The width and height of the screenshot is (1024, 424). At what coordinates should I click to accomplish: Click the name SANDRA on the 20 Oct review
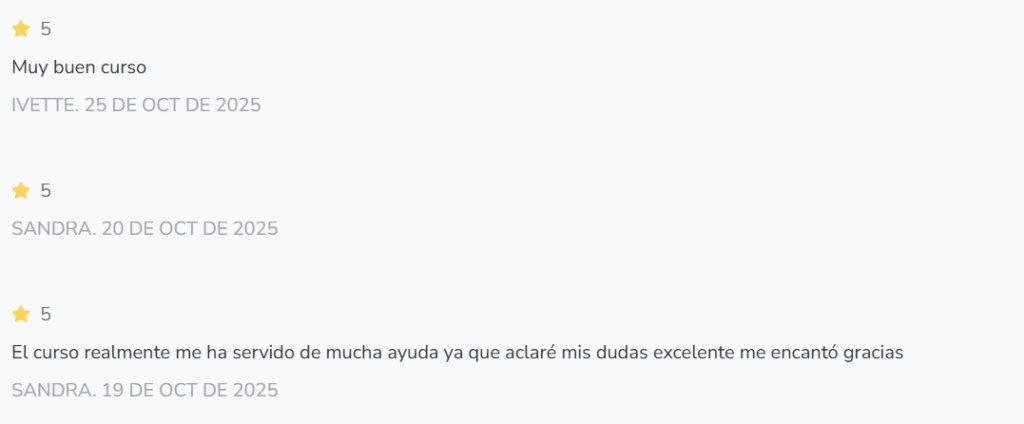pos(53,228)
